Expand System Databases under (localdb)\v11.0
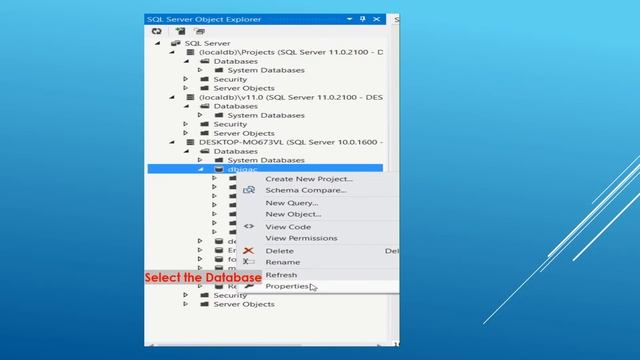The height and width of the screenshot is (360, 640). (200, 115)
